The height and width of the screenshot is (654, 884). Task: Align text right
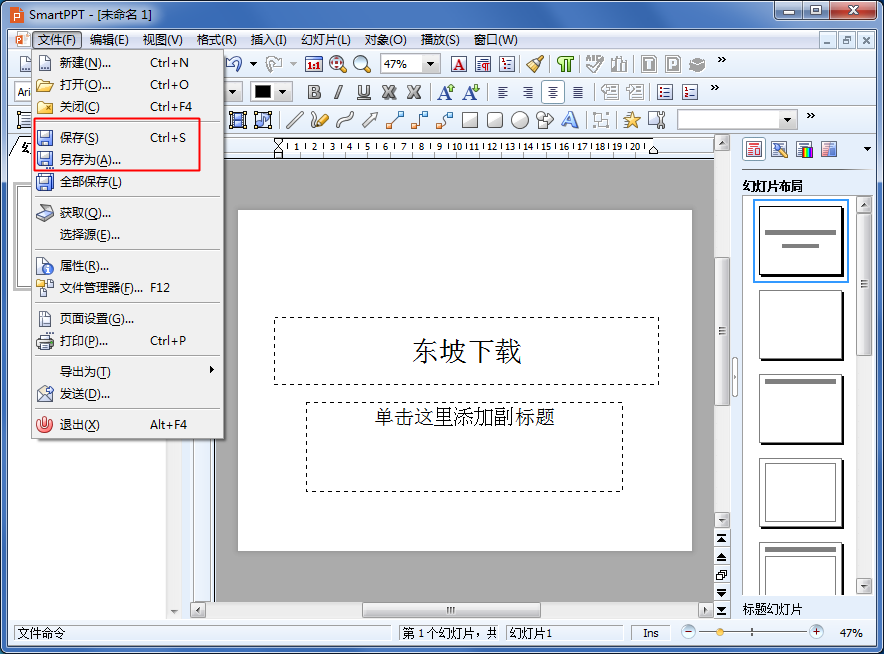point(528,92)
